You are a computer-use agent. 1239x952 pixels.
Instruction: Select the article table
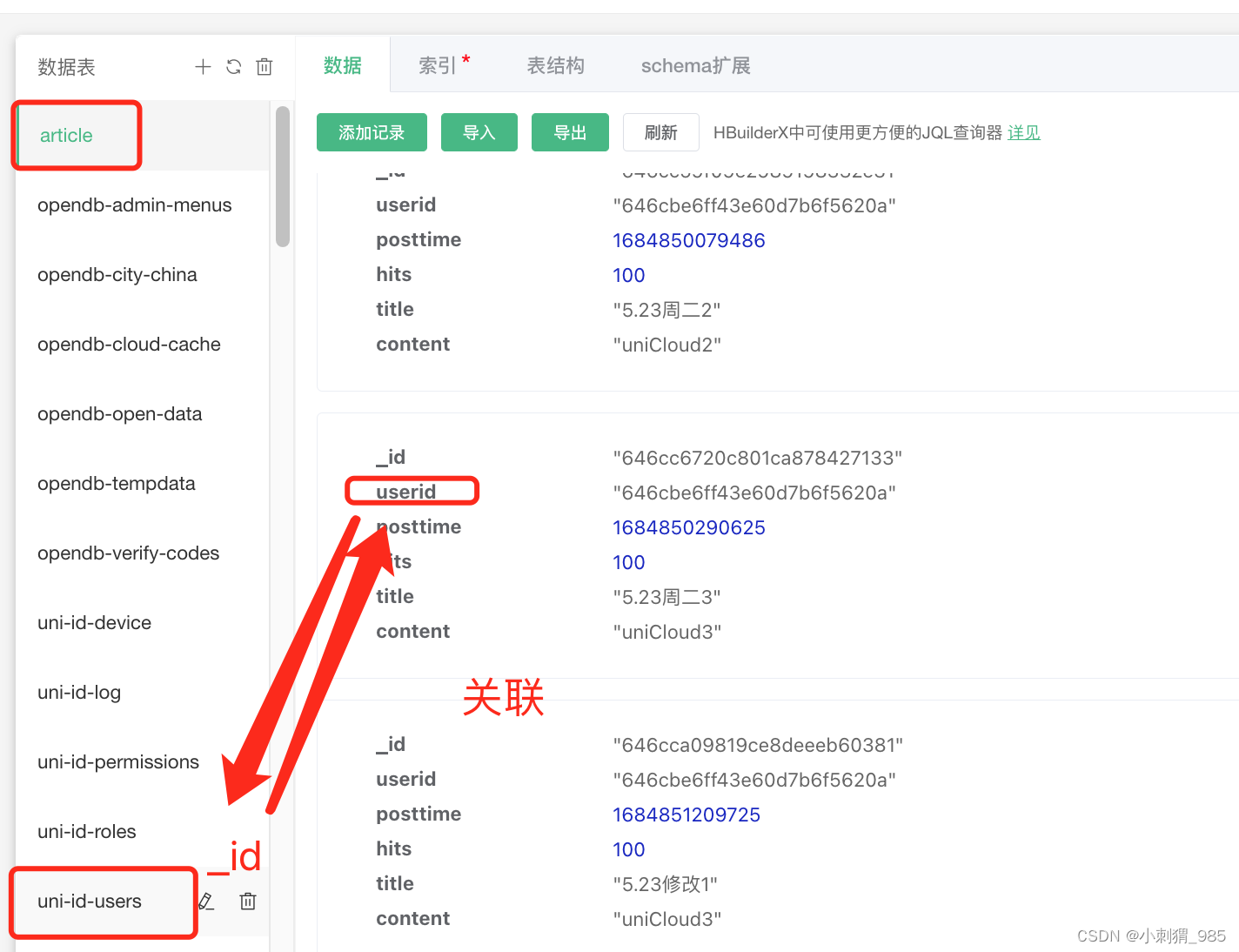coord(143,136)
